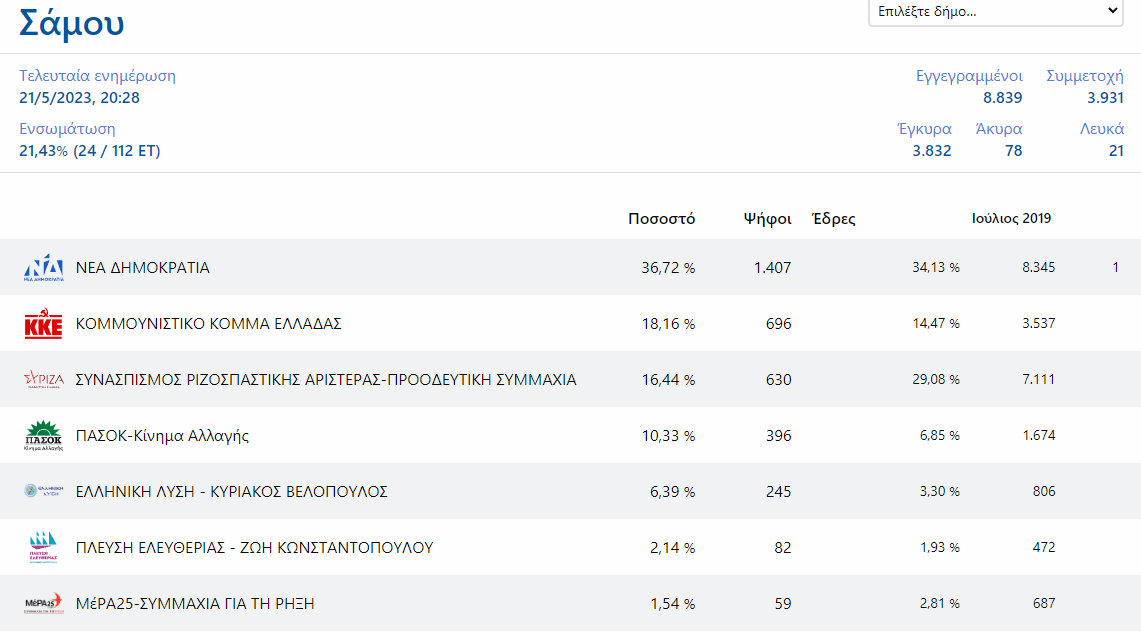The height and width of the screenshot is (633, 1141).
Task: Click the 34,13 % 2019 percentage
Action: [936, 268]
